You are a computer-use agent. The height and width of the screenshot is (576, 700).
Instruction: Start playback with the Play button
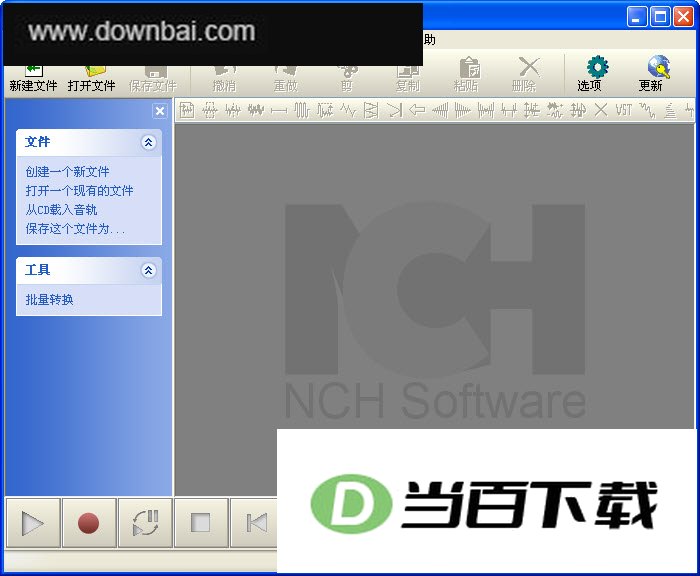point(33,523)
